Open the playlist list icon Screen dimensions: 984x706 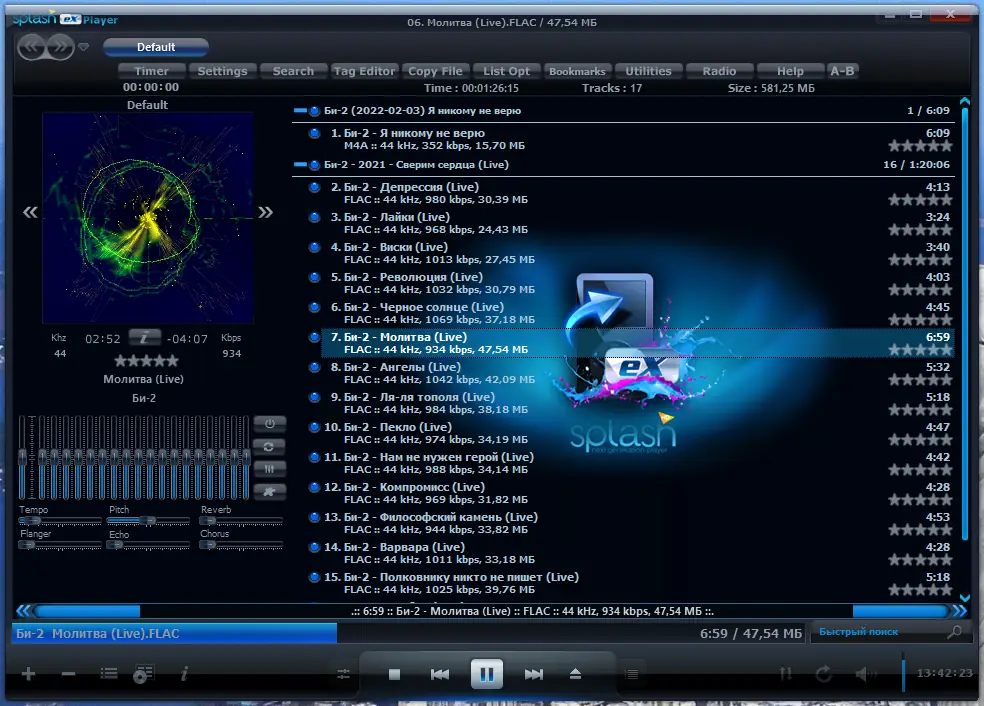(x=108, y=674)
